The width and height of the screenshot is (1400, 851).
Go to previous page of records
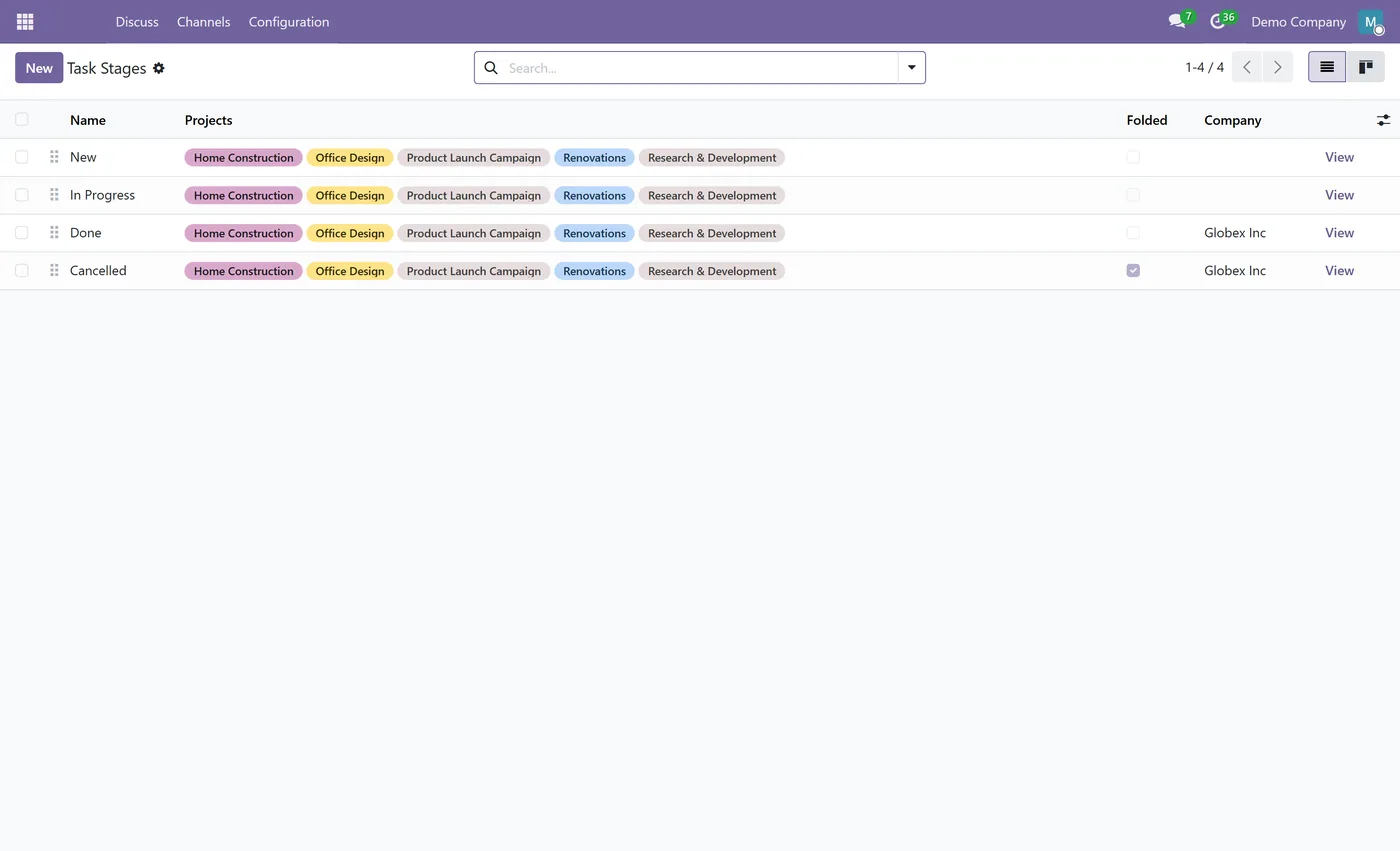point(1247,67)
